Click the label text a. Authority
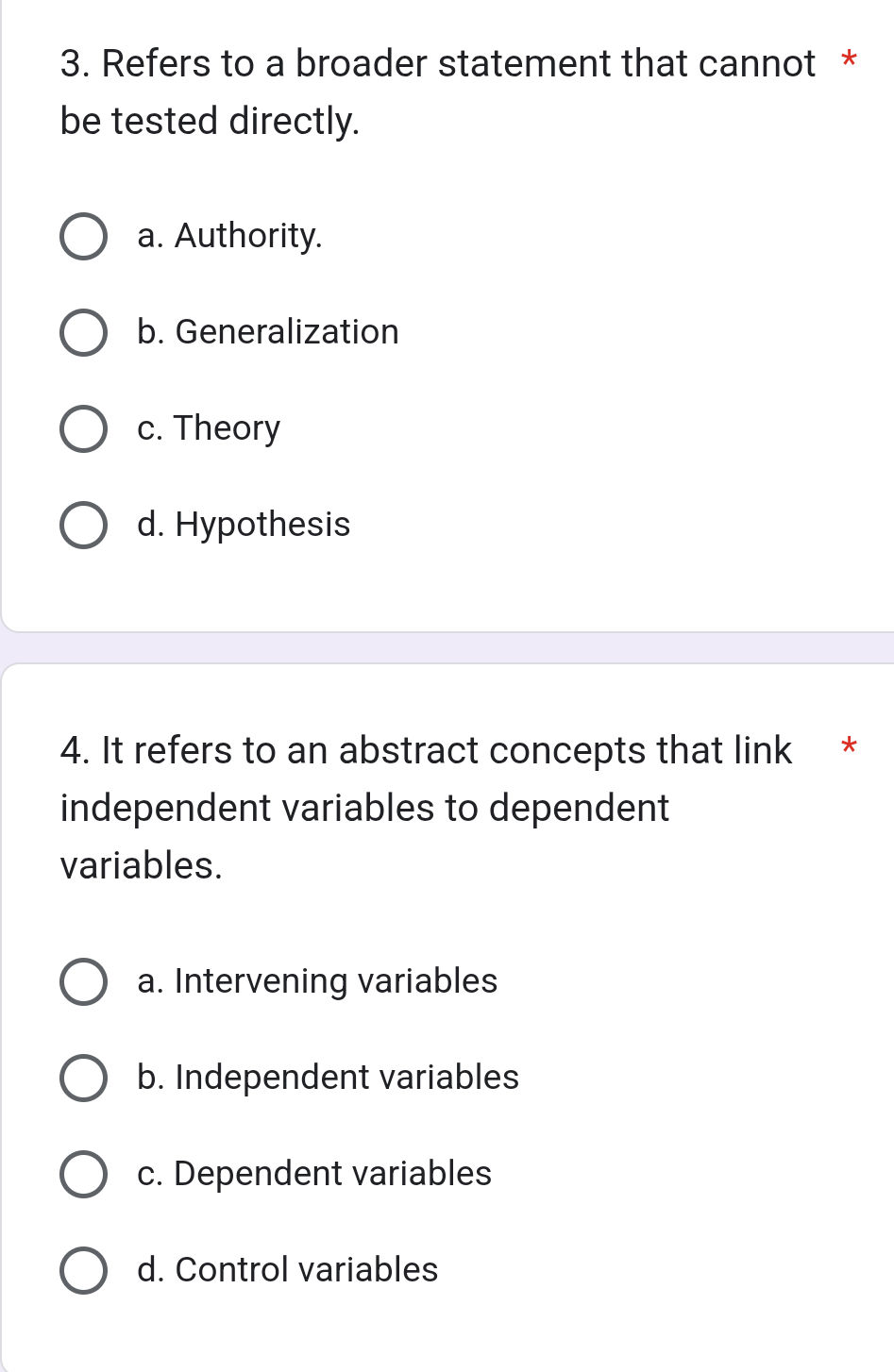The width and height of the screenshot is (894, 1372). pos(229,237)
